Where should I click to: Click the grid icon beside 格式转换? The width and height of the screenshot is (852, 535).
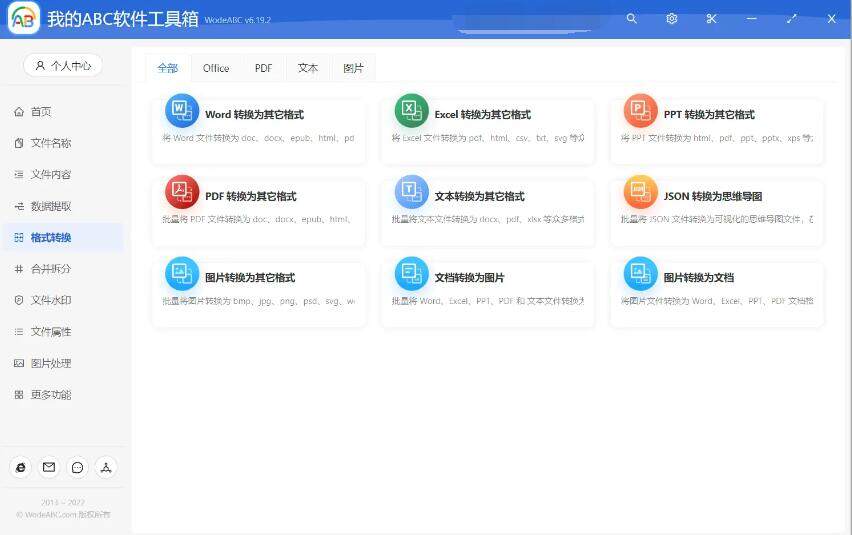[x=19, y=237]
